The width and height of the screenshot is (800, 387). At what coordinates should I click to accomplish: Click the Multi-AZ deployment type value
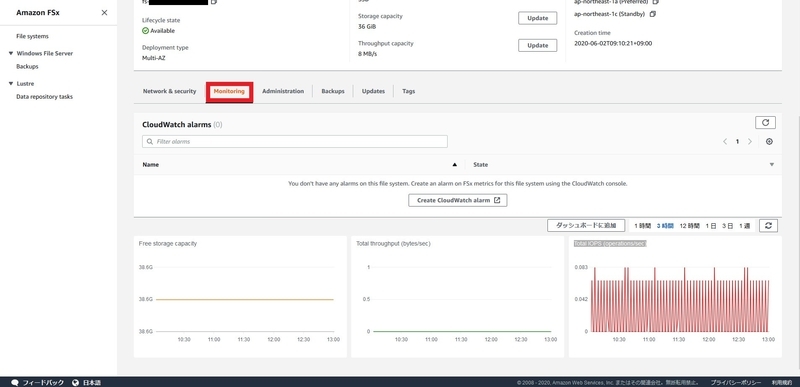point(154,58)
